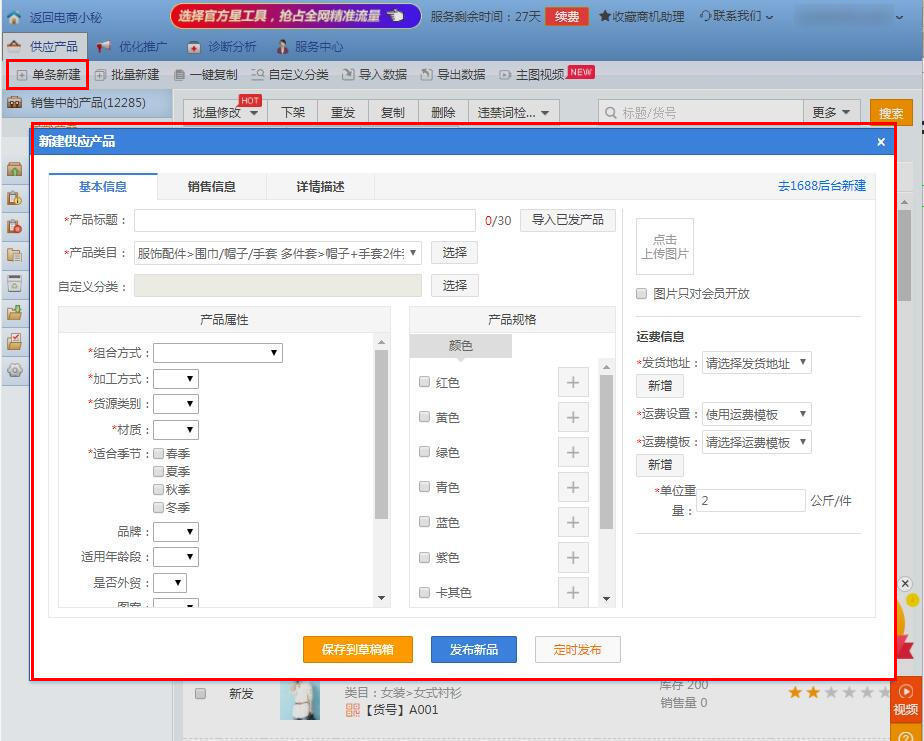This screenshot has width=924, height=741.
Task: Expand the 组合方式 dropdown
Action: [218, 353]
